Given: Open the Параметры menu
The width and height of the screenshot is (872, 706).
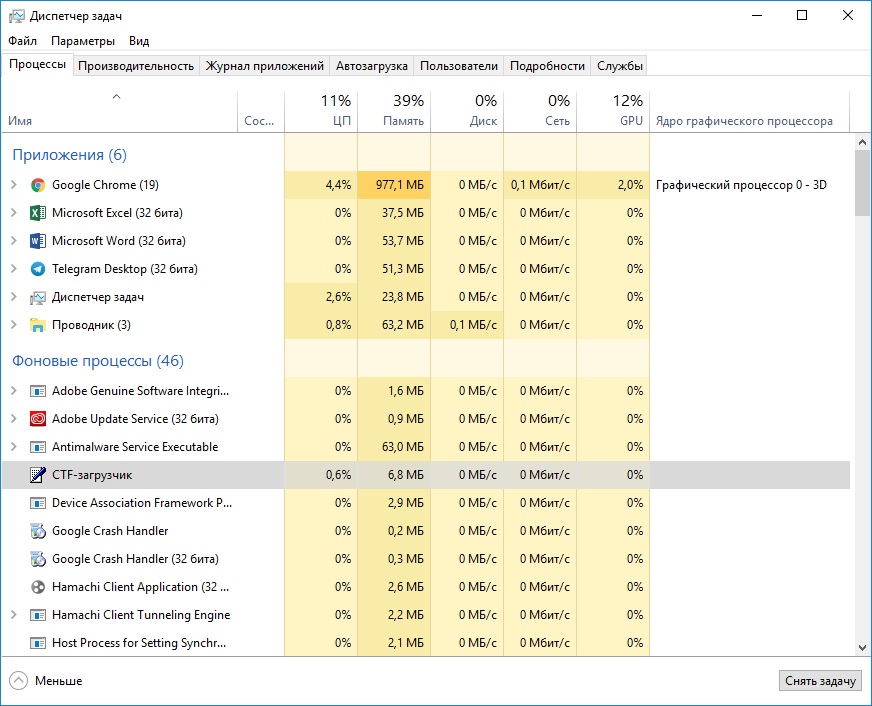Looking at the screenshot, I should 83,41.
